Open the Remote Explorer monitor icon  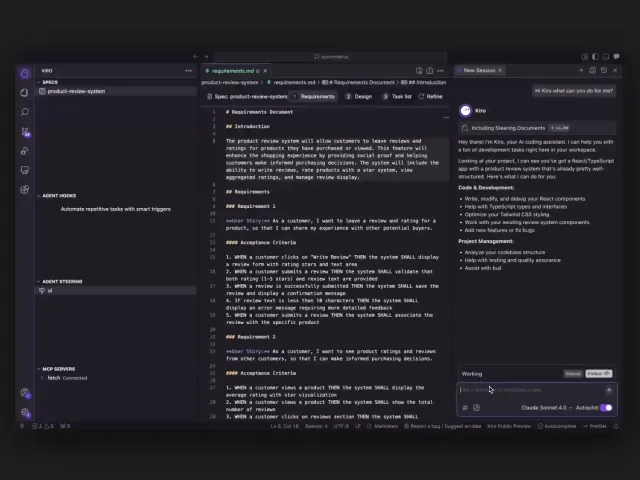[x=24, y=170]
